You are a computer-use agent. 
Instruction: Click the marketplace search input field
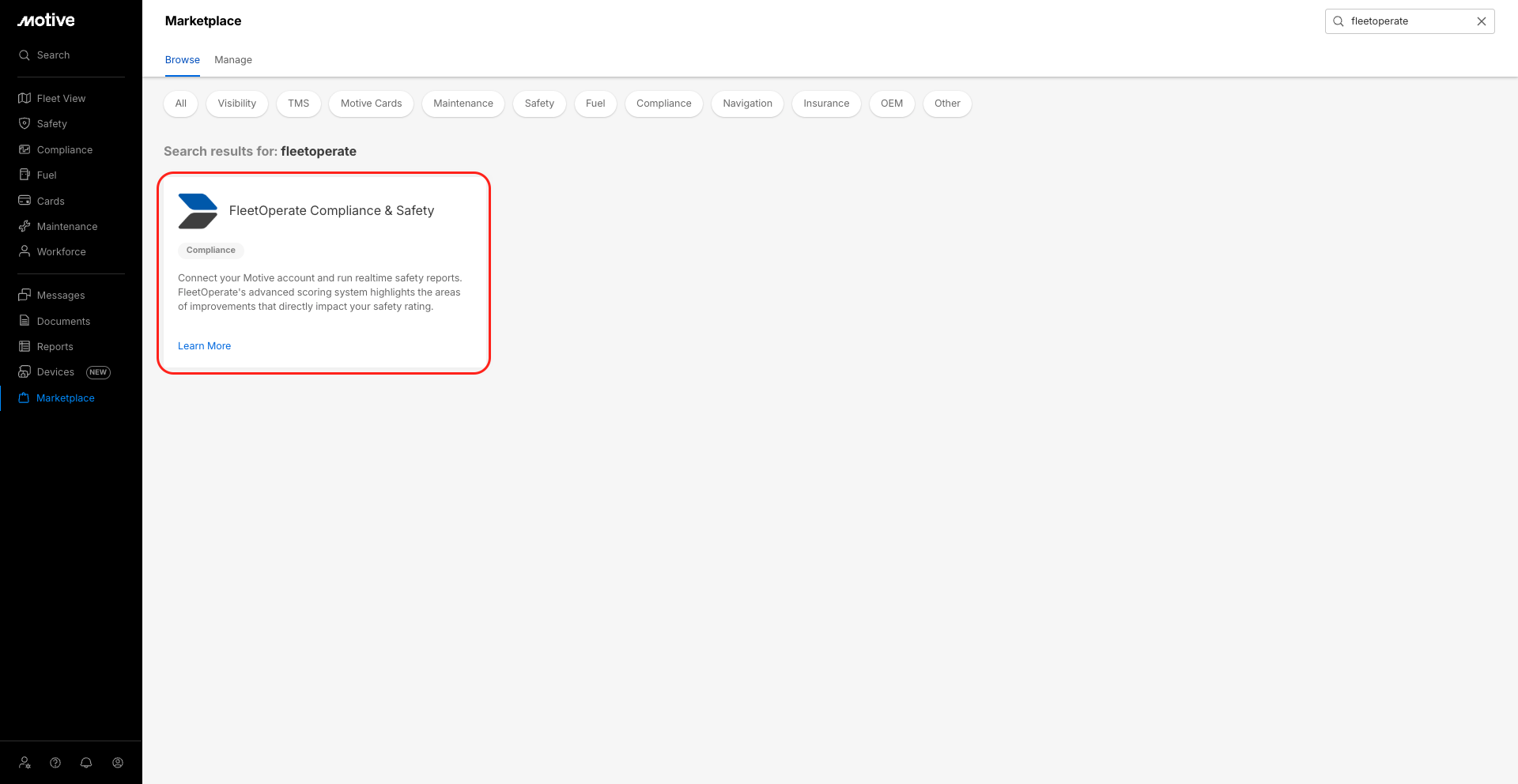pyautogui.click(x=1407, y=21)
